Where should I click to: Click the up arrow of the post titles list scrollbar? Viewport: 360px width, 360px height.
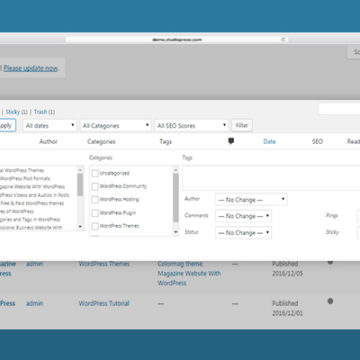coord(80,170)
